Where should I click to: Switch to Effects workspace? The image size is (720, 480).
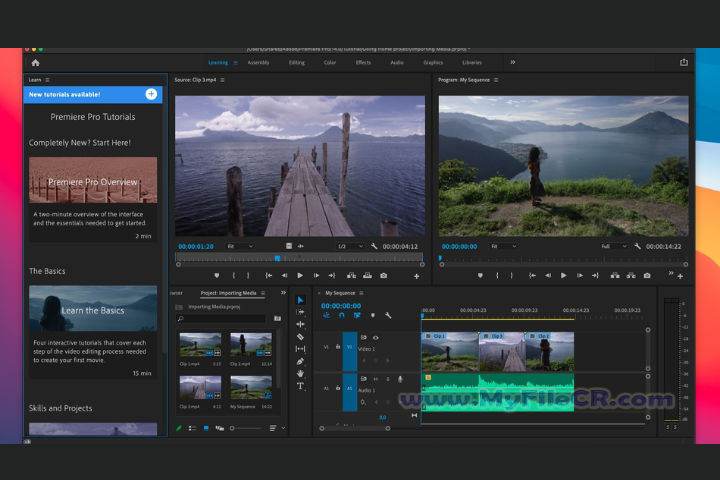click(363, 62)
